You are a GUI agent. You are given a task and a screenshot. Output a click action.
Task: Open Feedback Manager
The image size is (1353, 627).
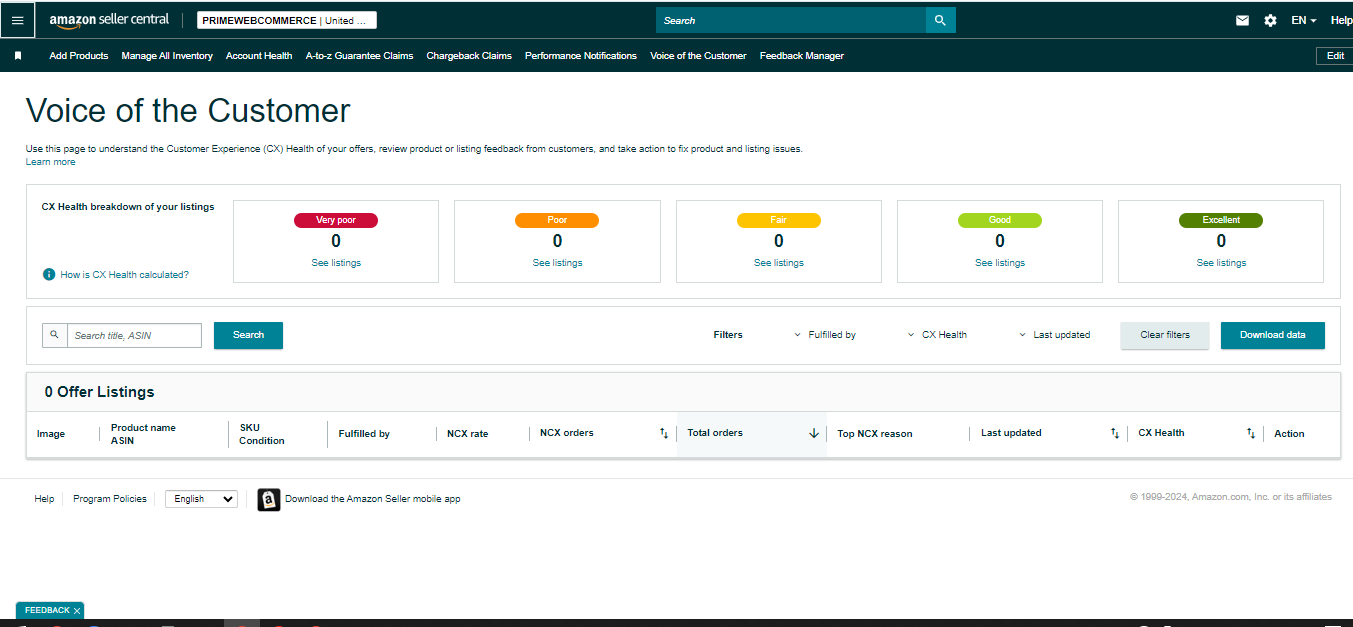click(802, 56)
